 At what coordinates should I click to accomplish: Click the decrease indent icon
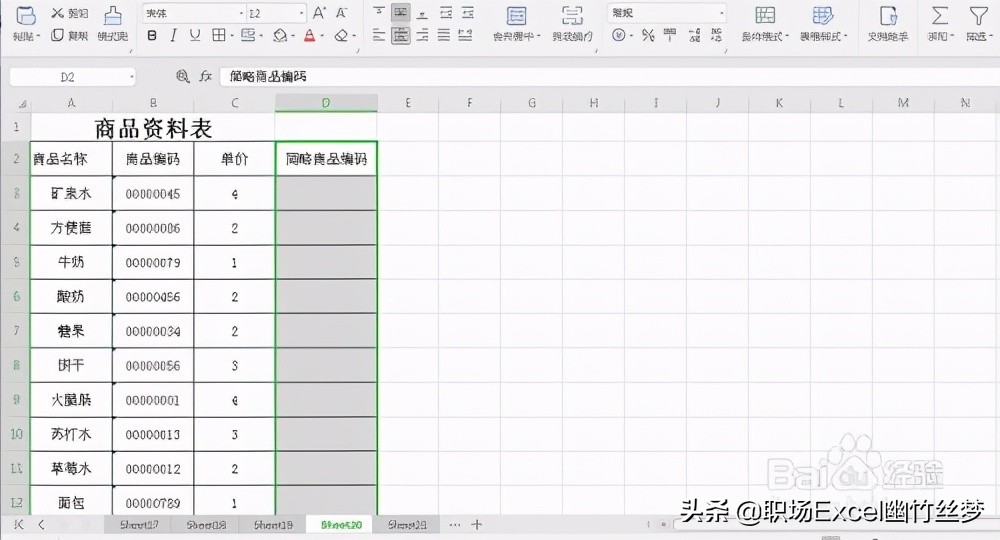pos(446,13)
